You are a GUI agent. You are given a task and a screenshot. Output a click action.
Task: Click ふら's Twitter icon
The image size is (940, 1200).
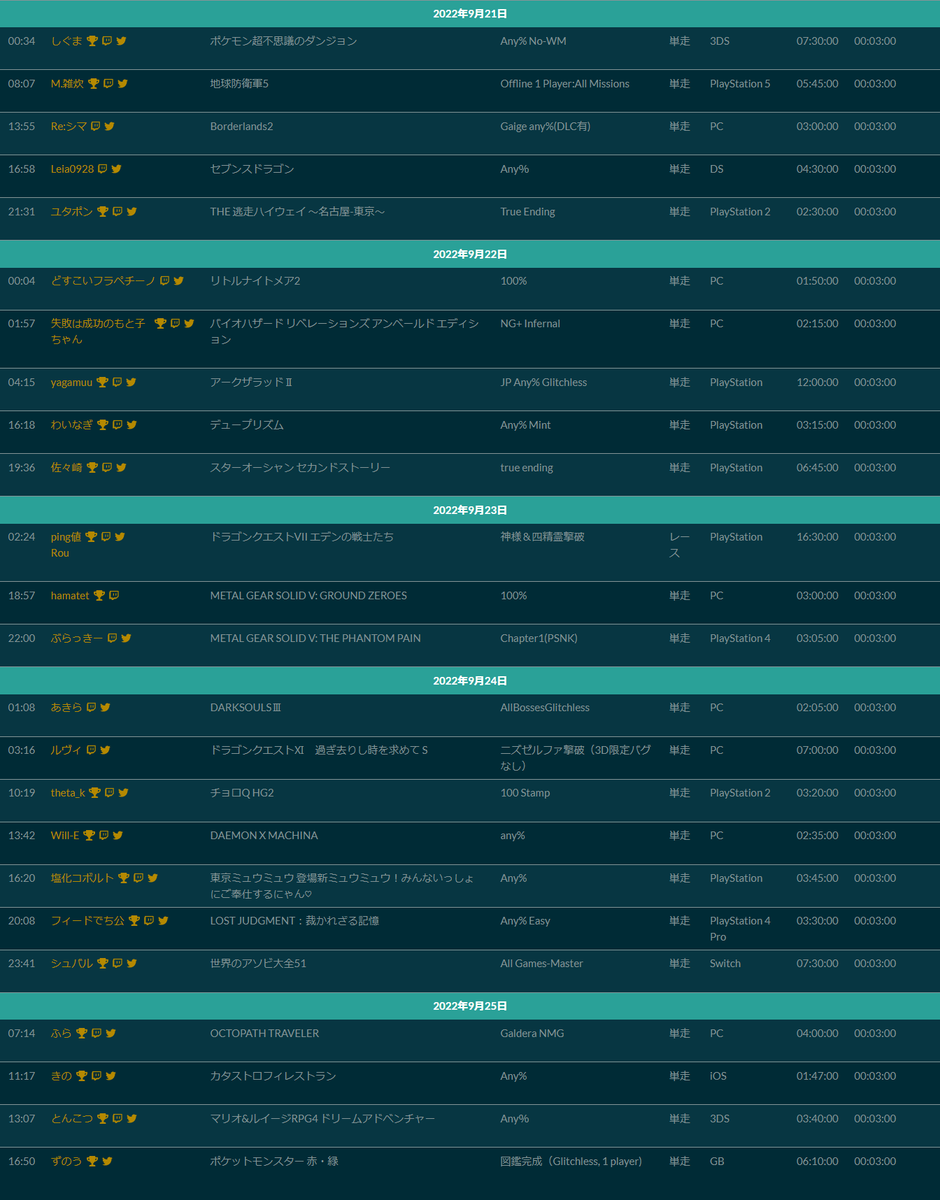pos(111,1034)
